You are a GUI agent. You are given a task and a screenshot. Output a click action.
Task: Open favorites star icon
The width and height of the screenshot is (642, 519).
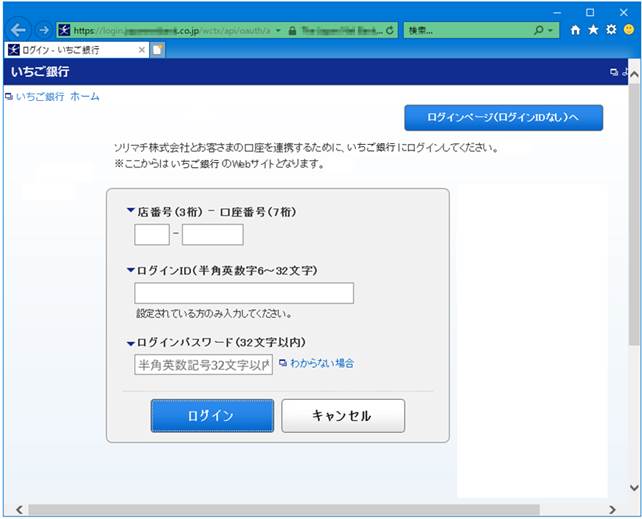(593, 30)
